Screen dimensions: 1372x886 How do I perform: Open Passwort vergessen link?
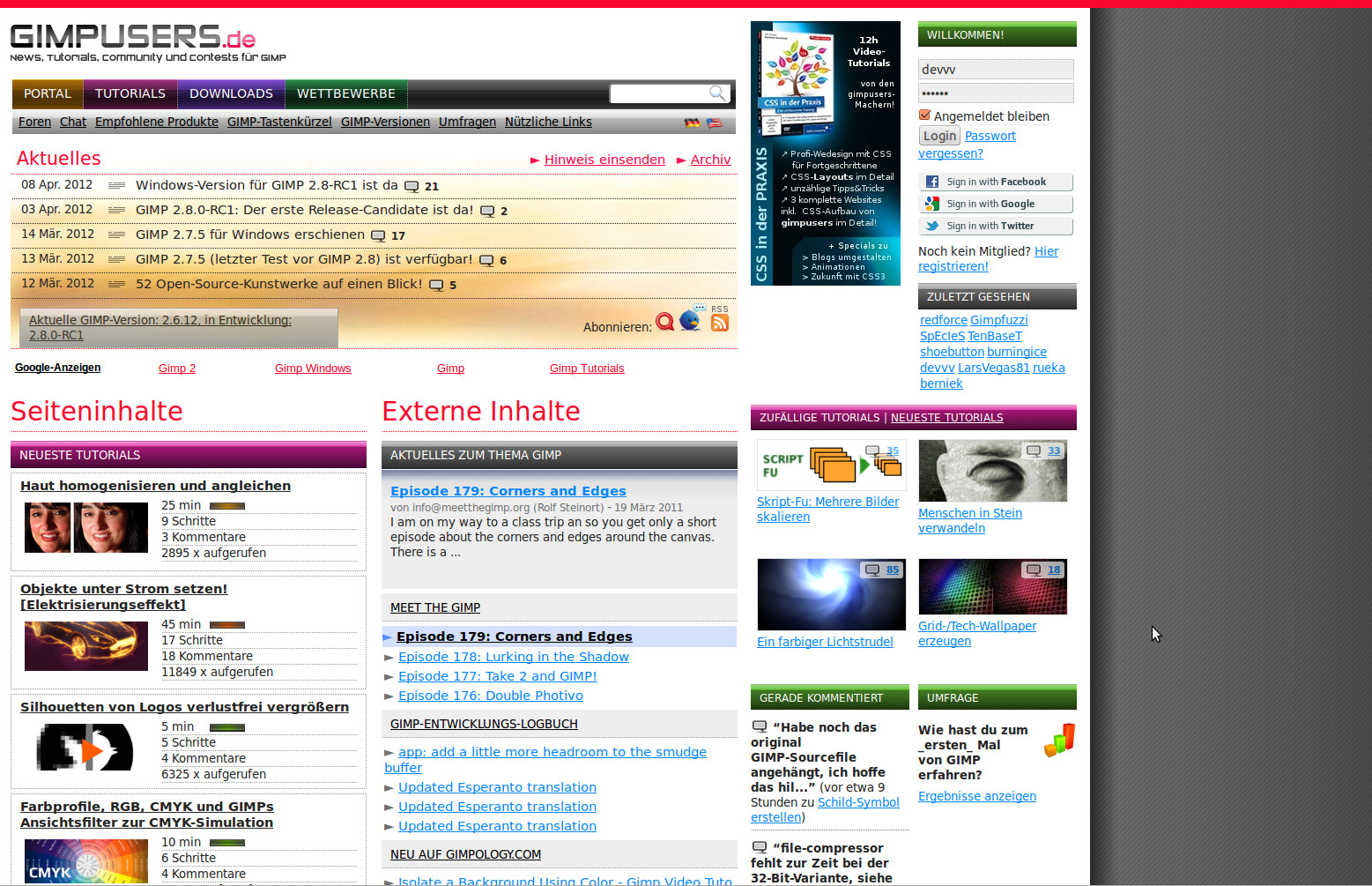(x=968, y=145)
